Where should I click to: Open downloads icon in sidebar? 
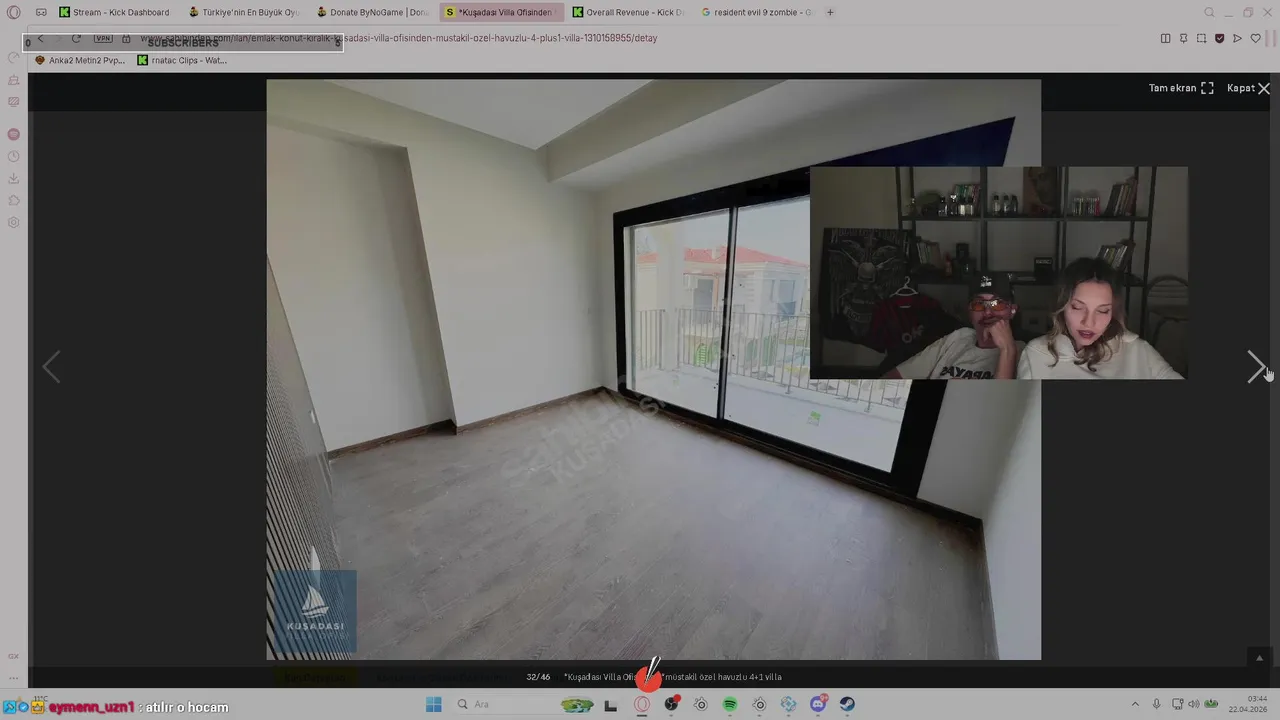pos(13,179)
